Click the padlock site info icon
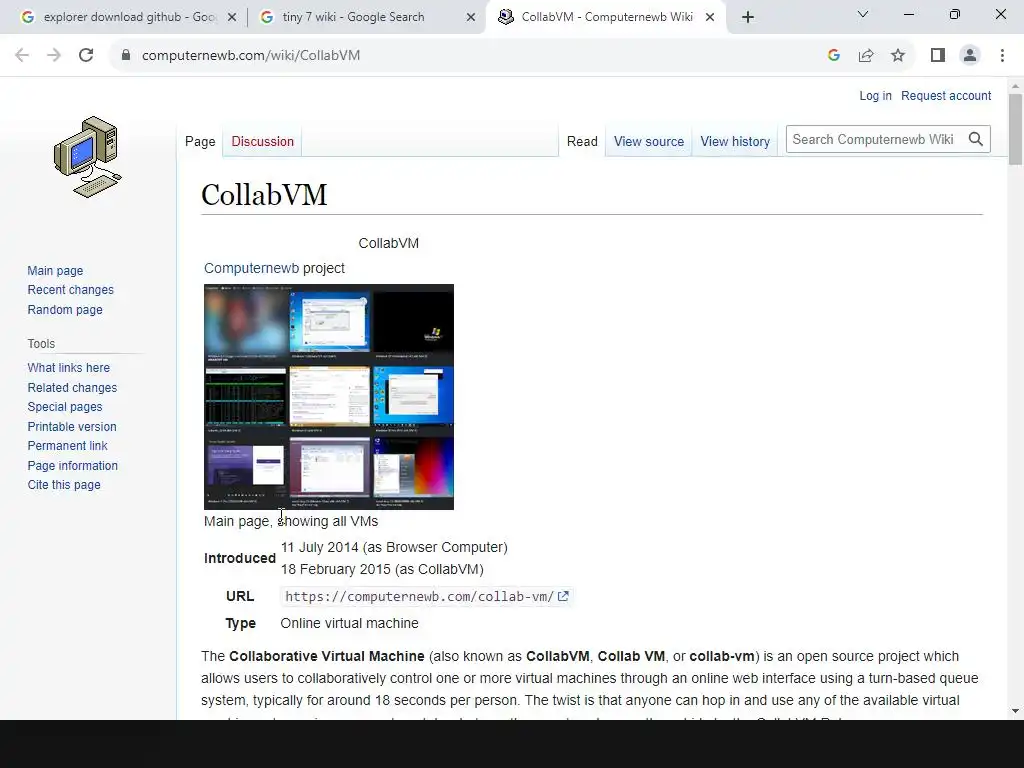1024x768 pixels. 125,56
